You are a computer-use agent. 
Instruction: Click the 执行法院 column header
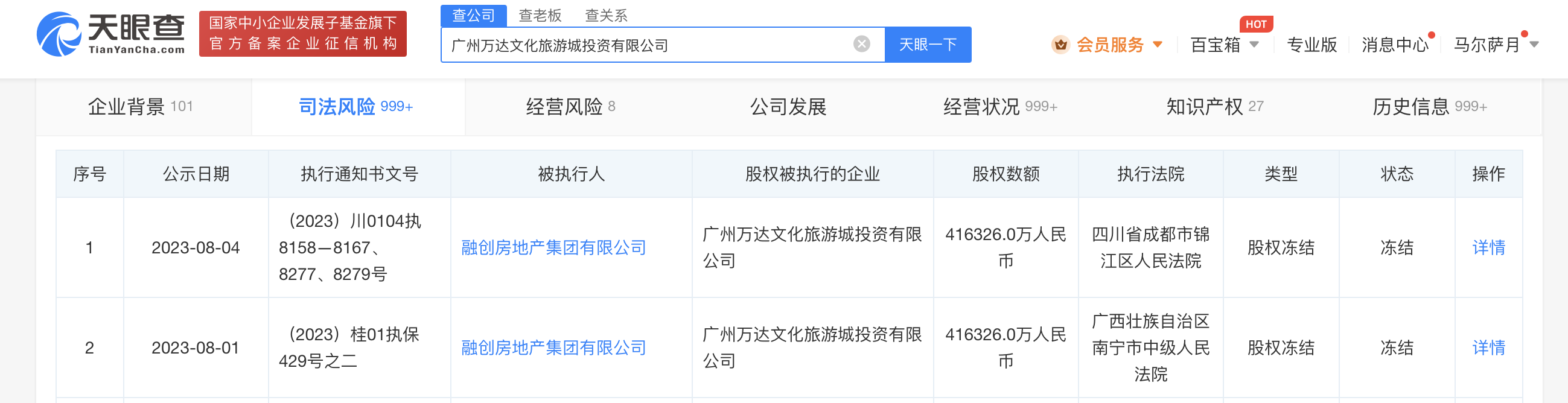1150,174
